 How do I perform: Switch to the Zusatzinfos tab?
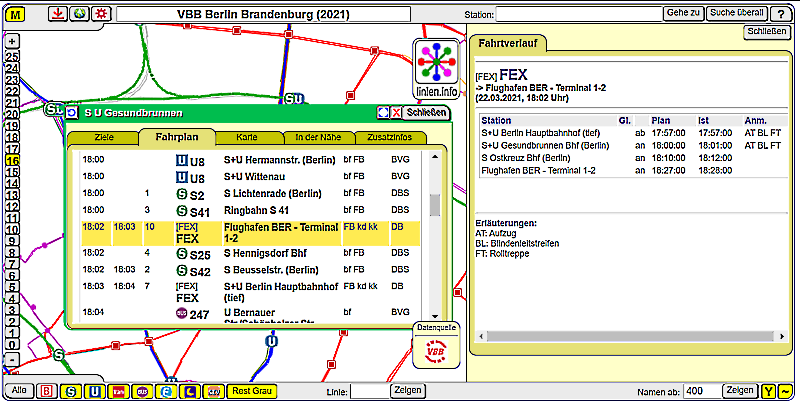pyautogui.click(x=390, y=138)
